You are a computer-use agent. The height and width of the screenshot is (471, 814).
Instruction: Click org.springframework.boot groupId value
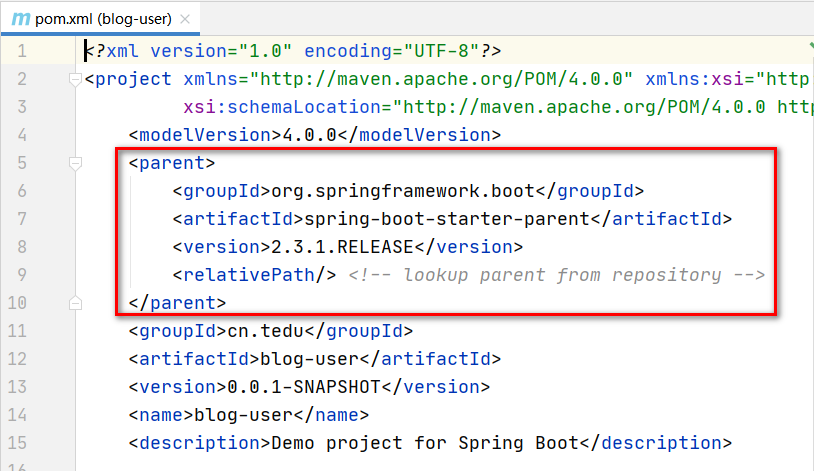(403, 191)
